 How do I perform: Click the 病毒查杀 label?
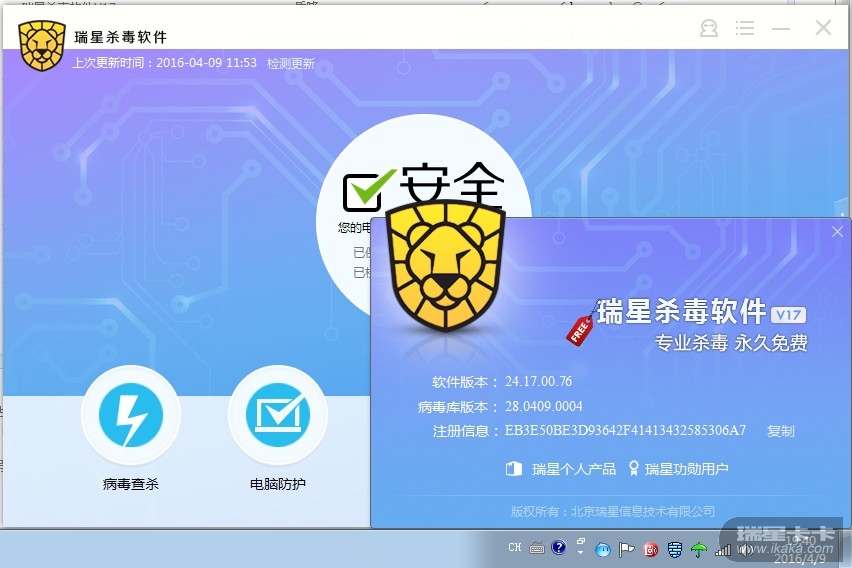130,484
